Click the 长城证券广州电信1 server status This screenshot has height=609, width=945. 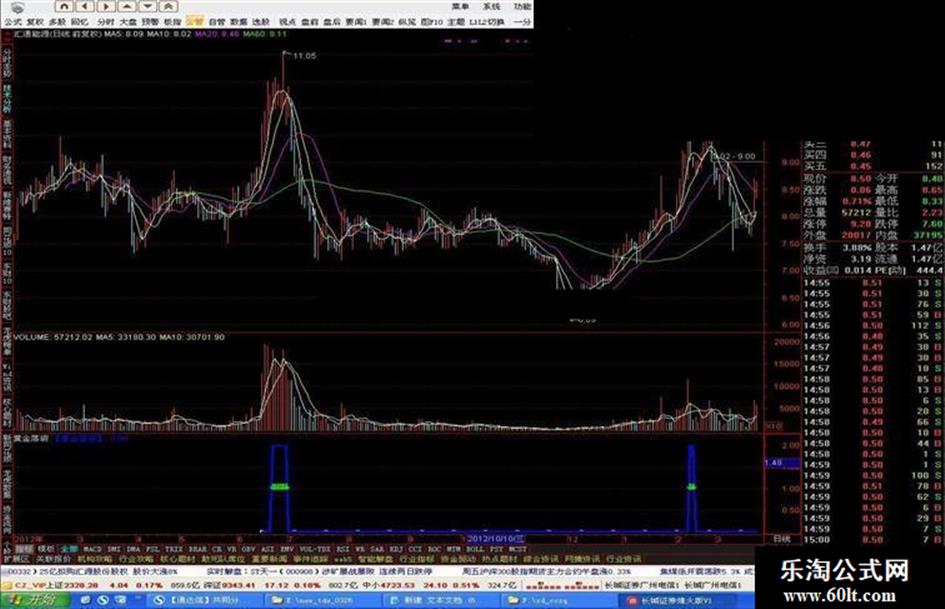pos(642,585)
